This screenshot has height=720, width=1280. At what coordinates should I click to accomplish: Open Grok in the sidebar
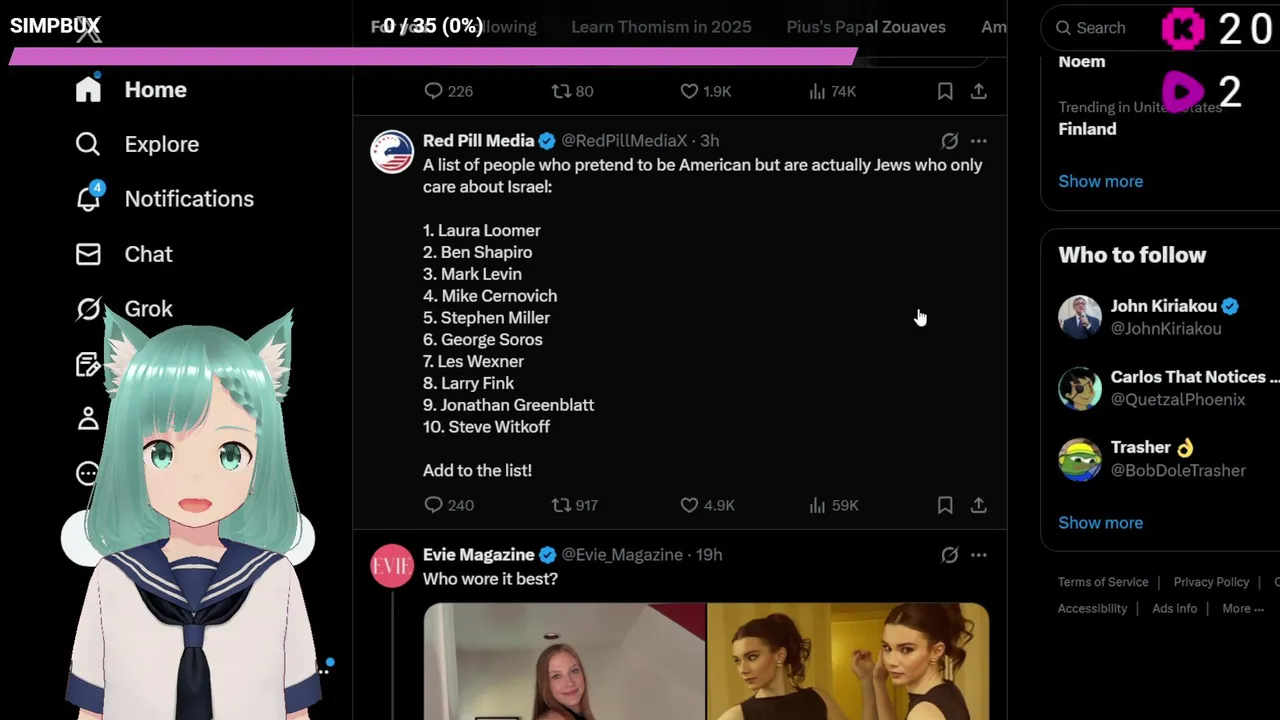coord(124,309)
